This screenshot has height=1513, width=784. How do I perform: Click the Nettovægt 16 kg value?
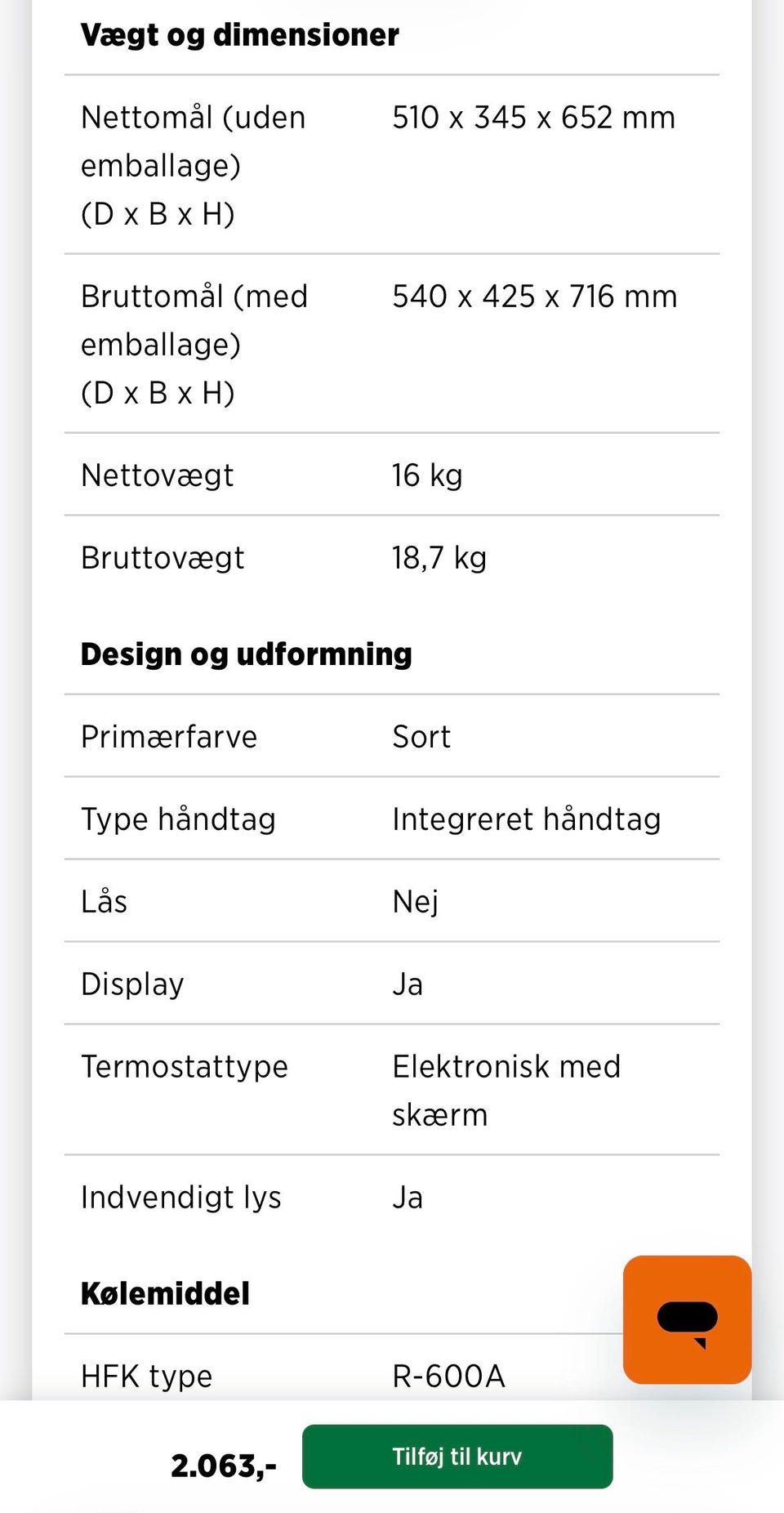pyautogui.click(x=427, y=475)
